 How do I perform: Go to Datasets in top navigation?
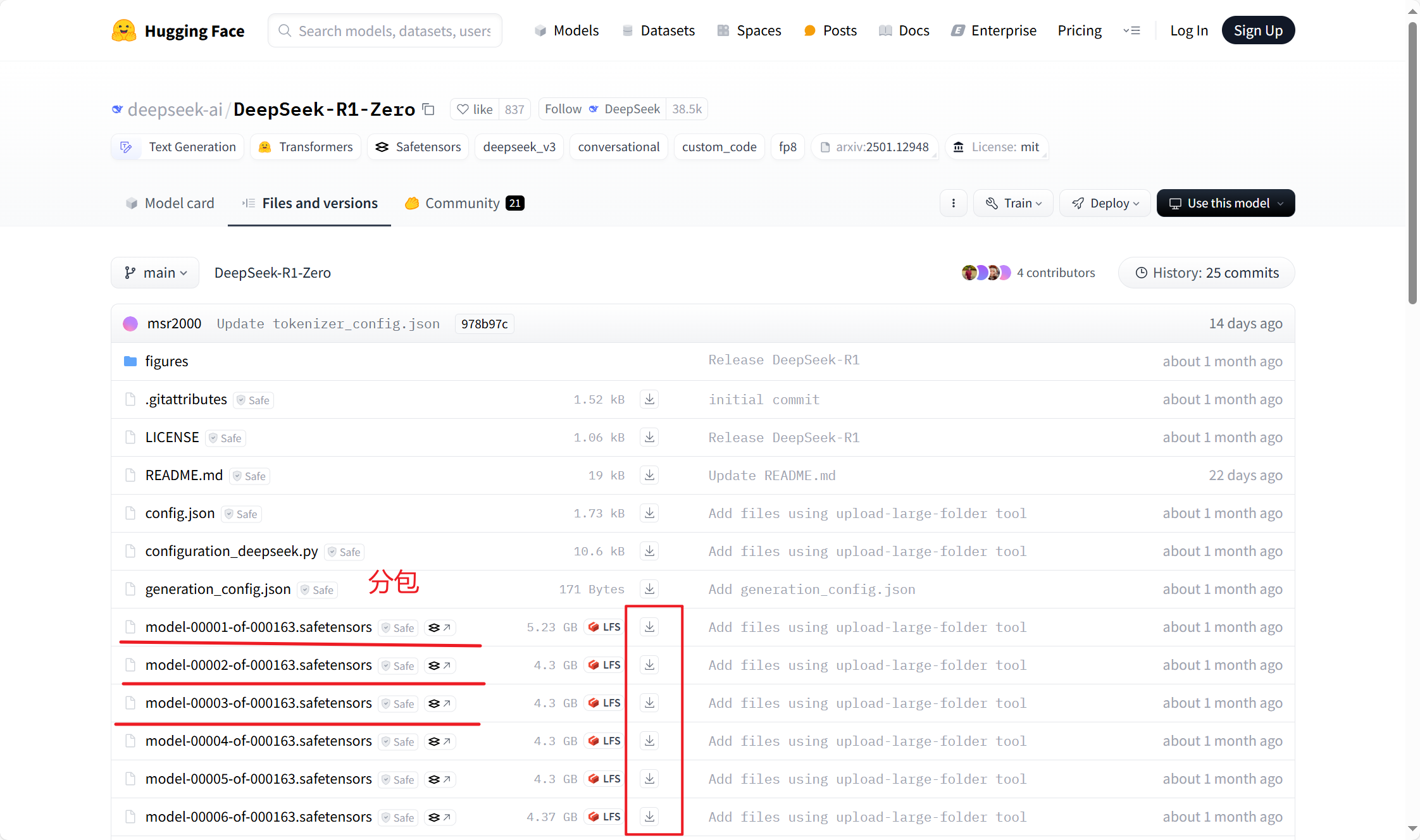(658, 30)
